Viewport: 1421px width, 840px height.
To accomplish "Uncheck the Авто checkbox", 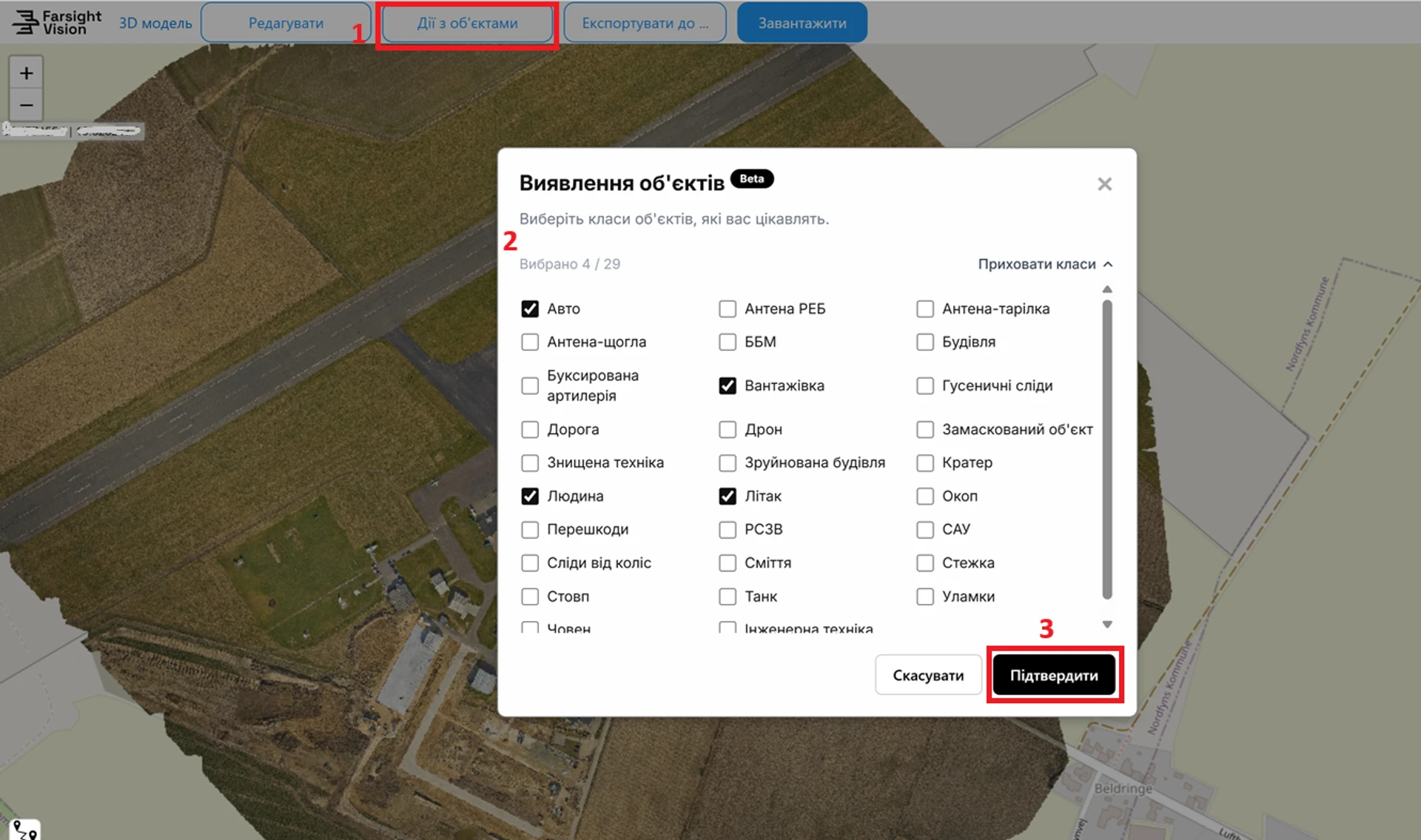I will tap(530, 309).
